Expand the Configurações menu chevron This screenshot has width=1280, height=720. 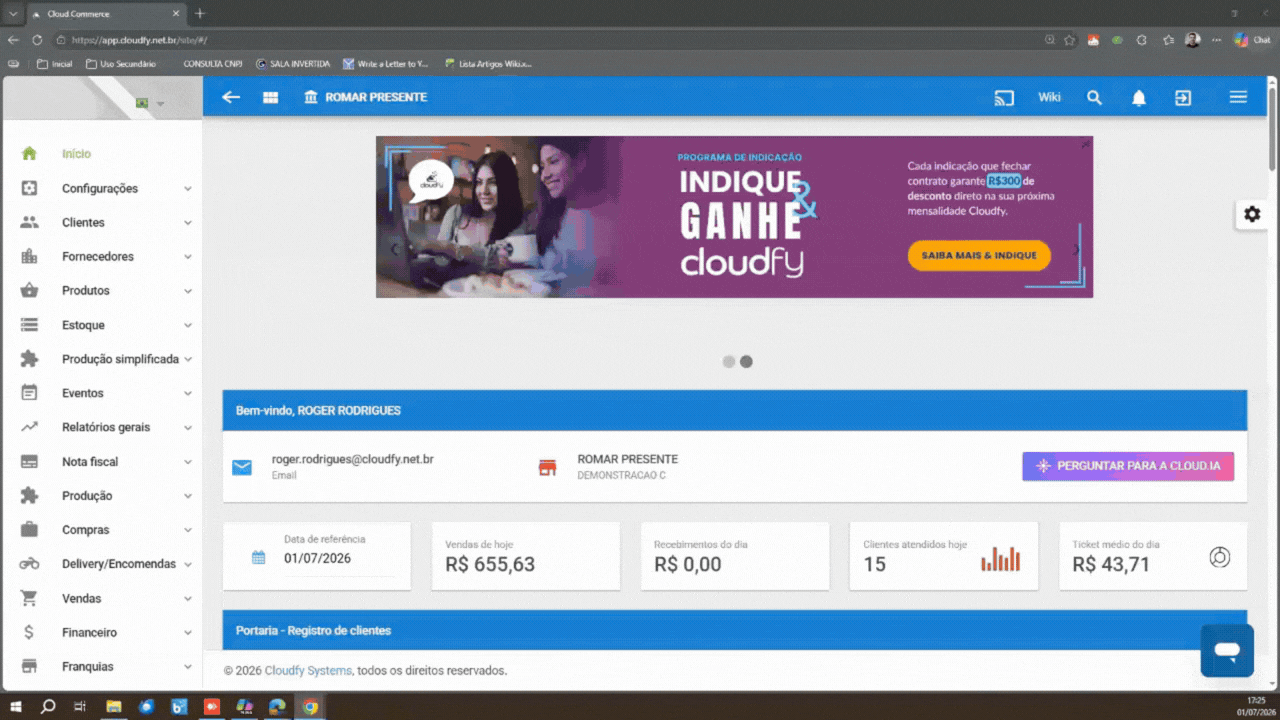188,188
